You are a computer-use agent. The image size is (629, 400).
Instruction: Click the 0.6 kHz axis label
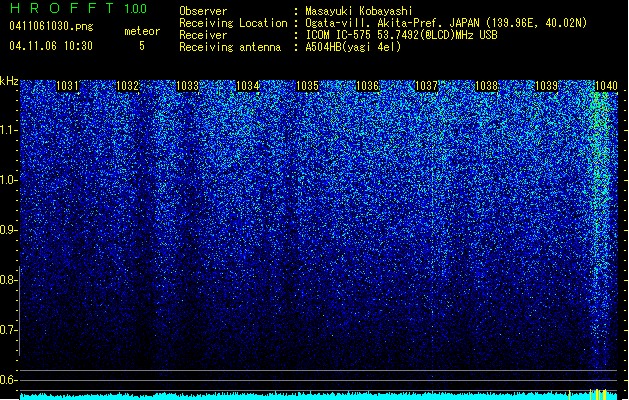coord(9,380)
